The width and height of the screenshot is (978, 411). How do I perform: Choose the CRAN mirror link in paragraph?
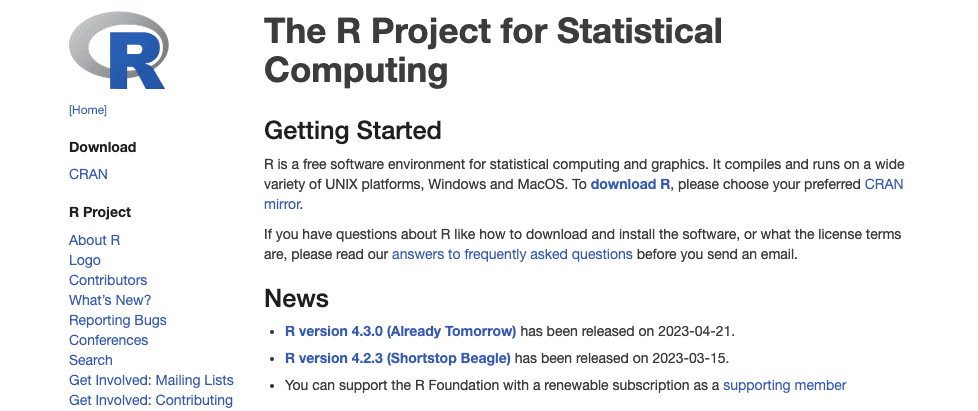583,194
